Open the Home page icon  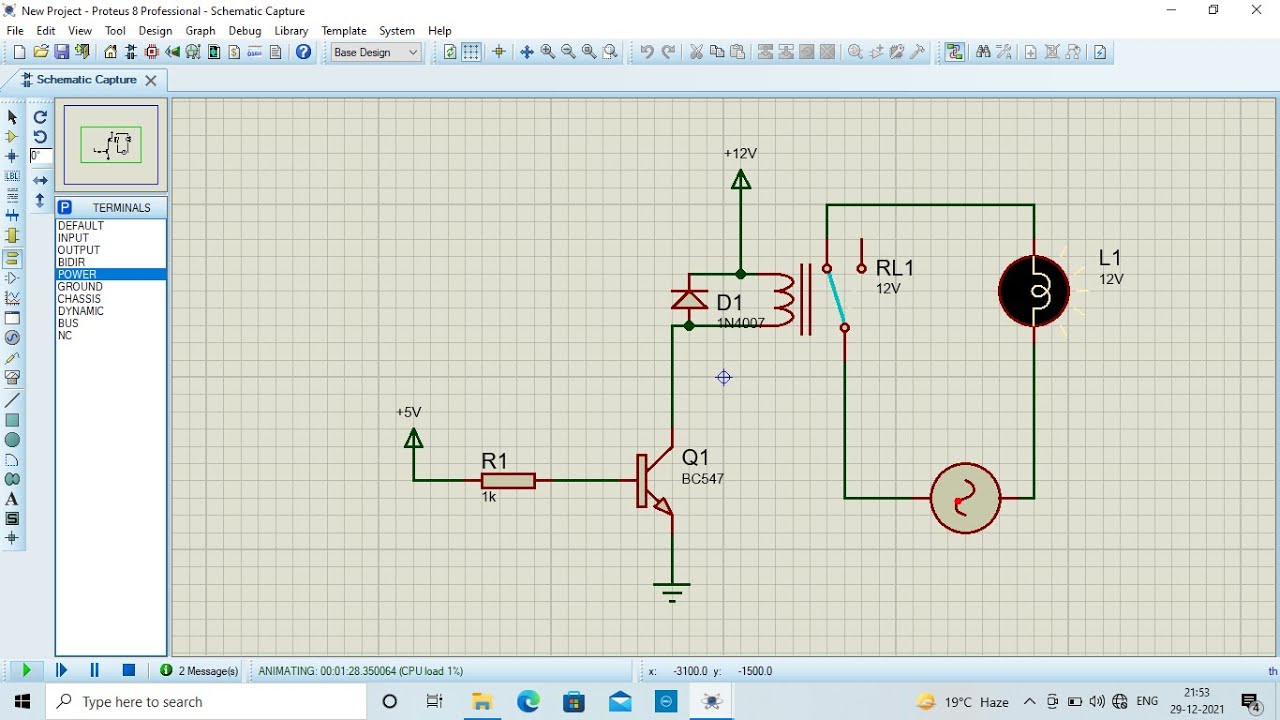[x=110, y=52]
